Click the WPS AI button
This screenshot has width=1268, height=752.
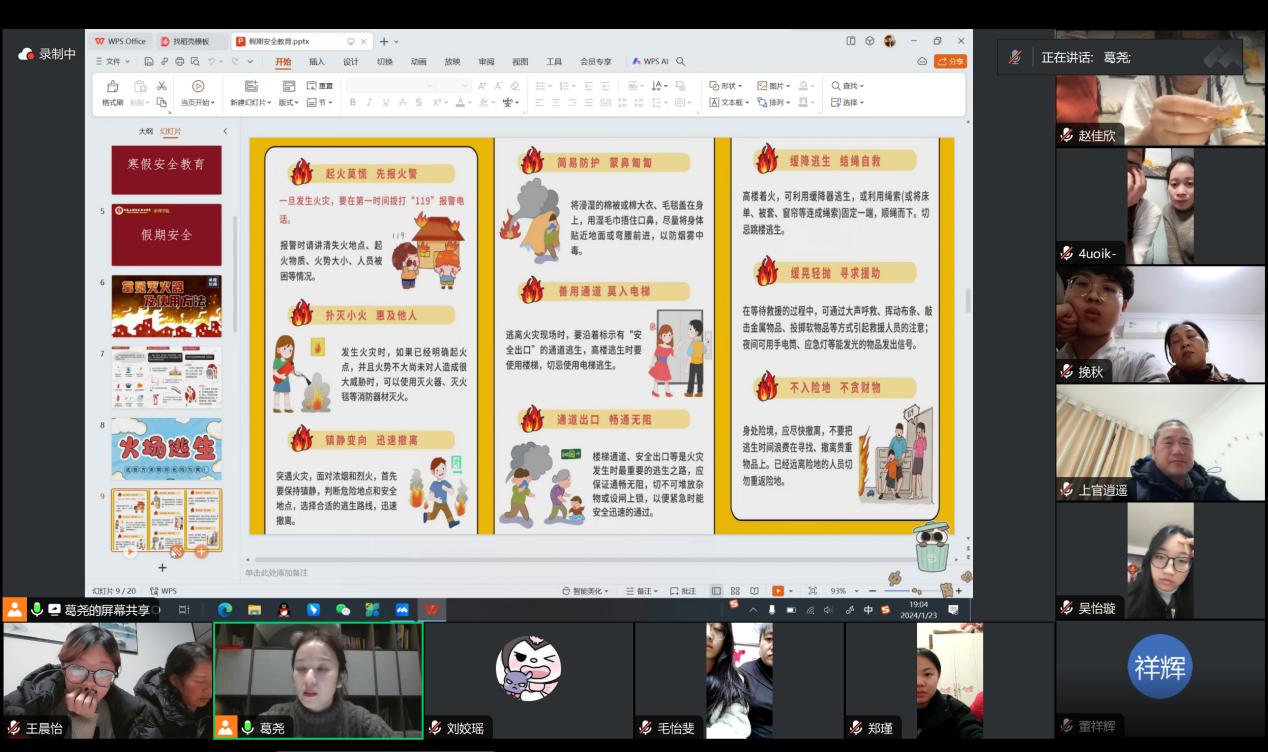click(x=651, y=61)
